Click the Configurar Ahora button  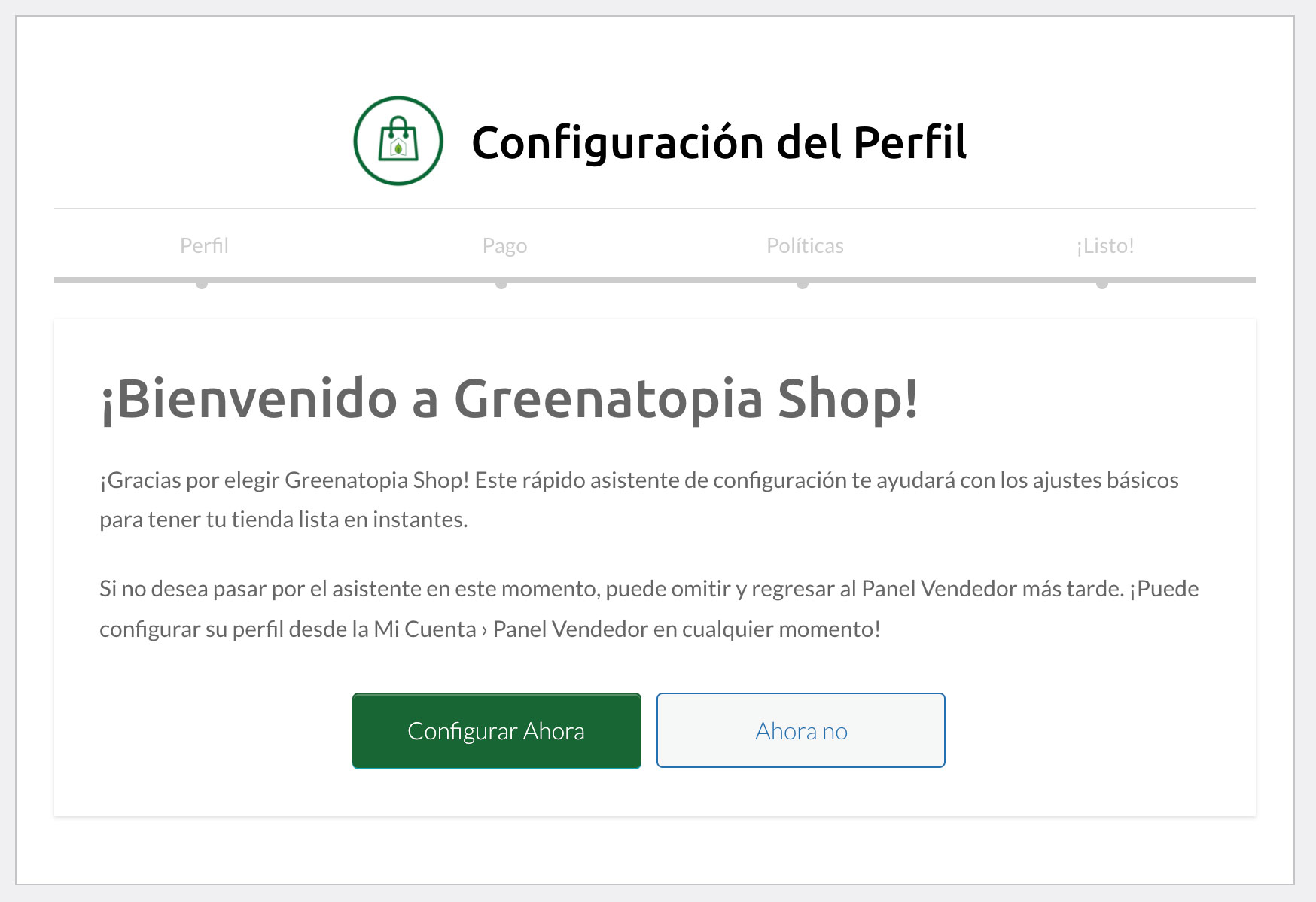click(497, 731)
